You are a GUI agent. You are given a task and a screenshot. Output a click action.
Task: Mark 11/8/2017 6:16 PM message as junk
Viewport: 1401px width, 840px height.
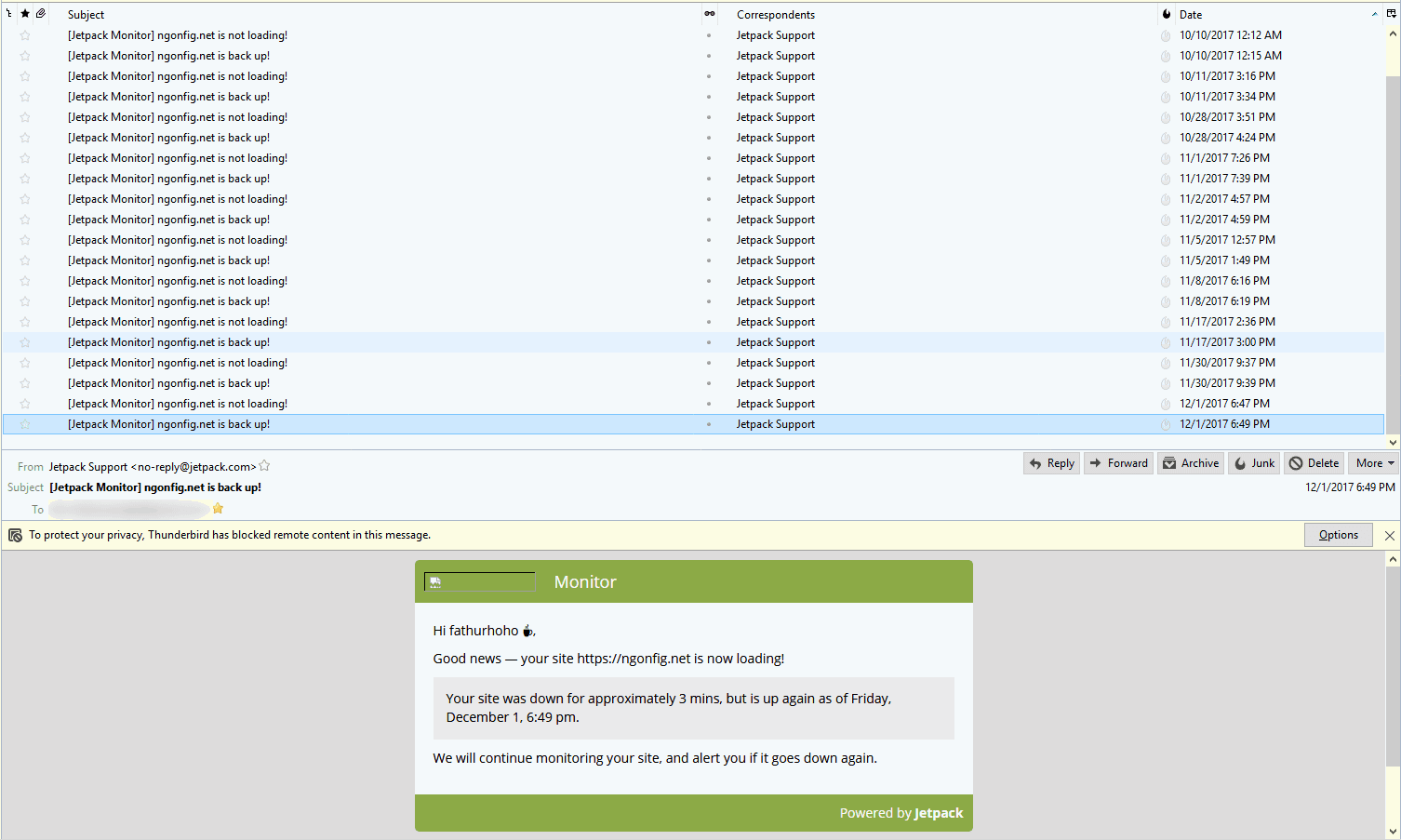pos(1166,281)
